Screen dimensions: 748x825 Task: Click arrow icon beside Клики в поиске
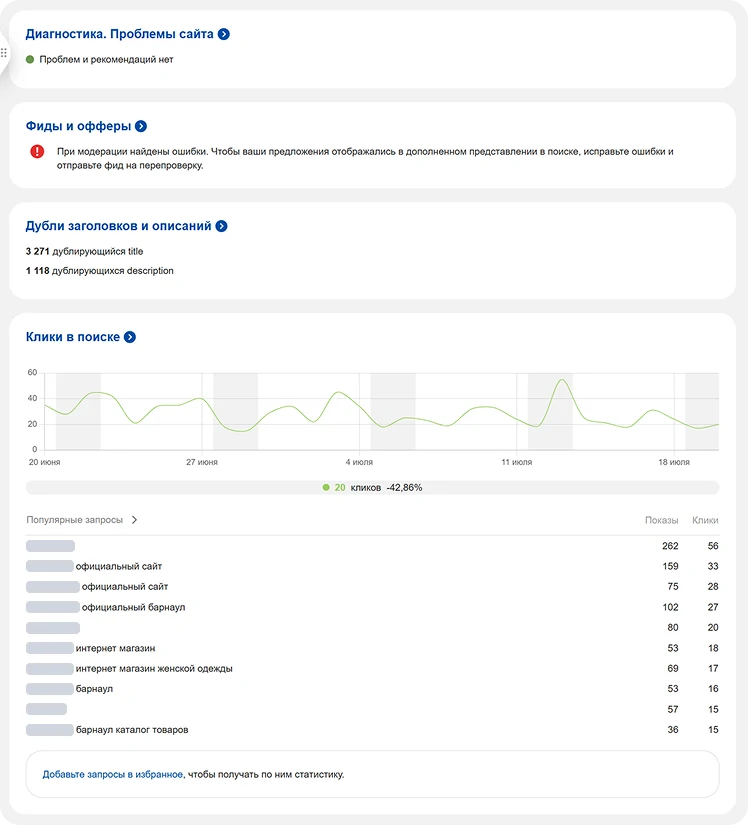coord(130,337)
